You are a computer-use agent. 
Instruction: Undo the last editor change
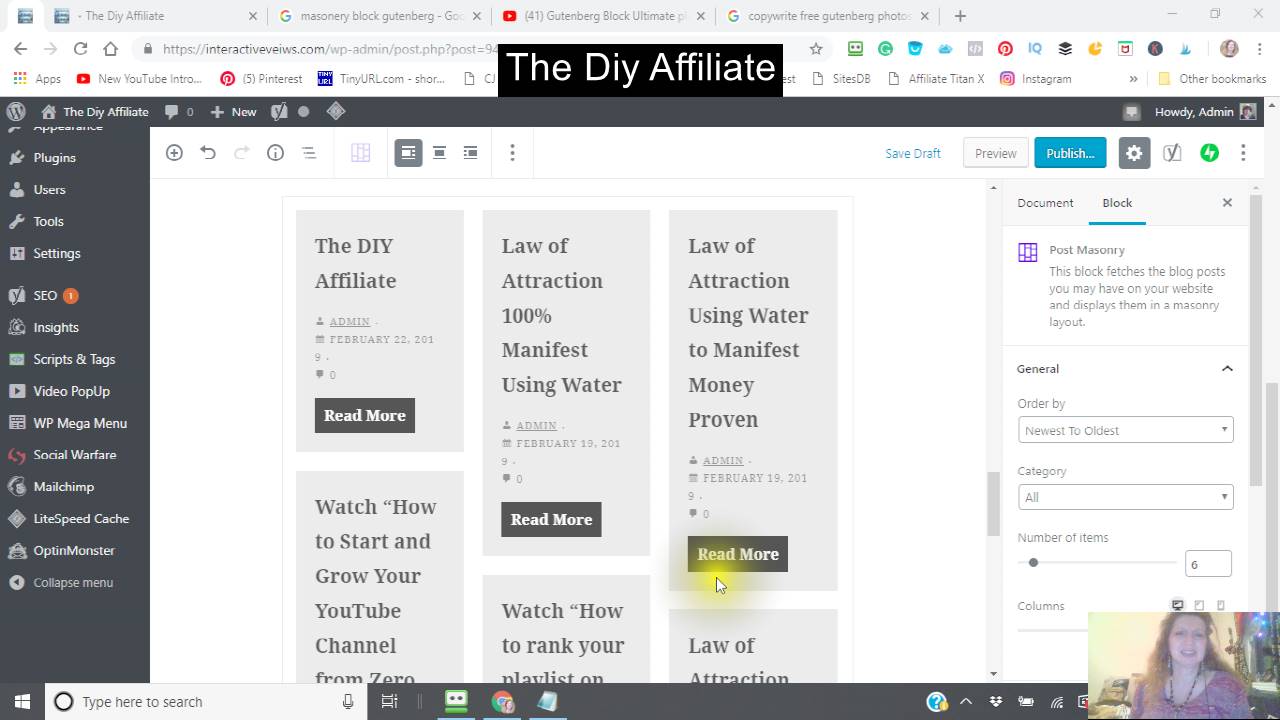[x=208, y=153]
